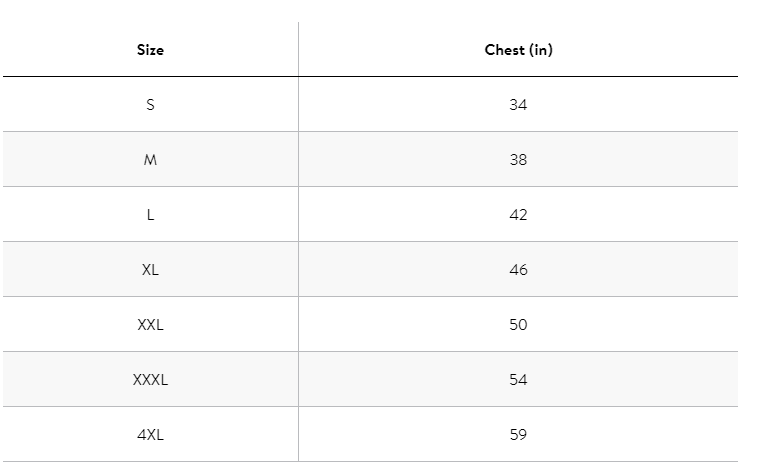Click chest value 38
759x463 pixels.
518,160
